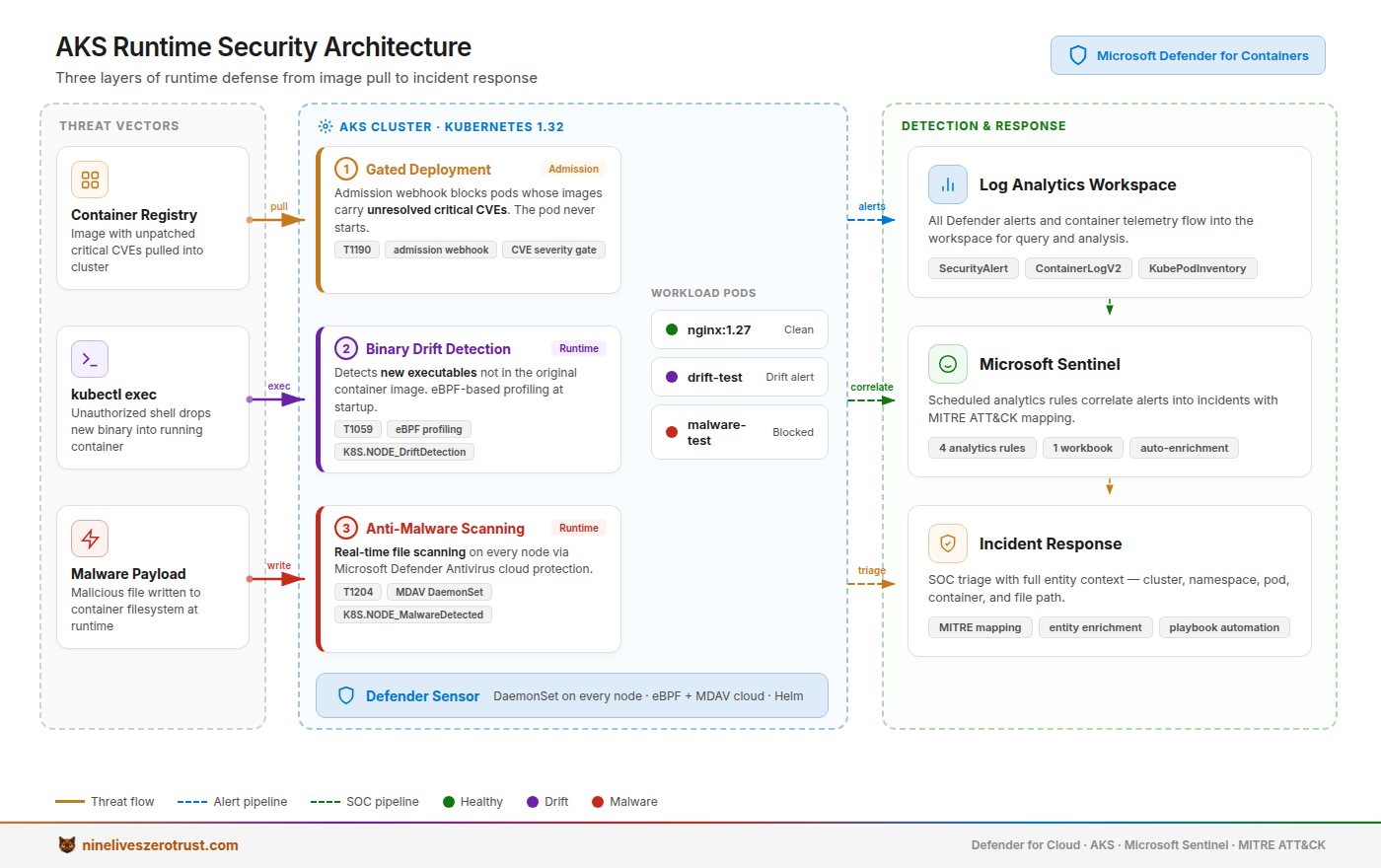The height and width of the screenshot is (868, 1381).
Task: Click the green dot beside nginx:1.27
Action: [672, 329]
